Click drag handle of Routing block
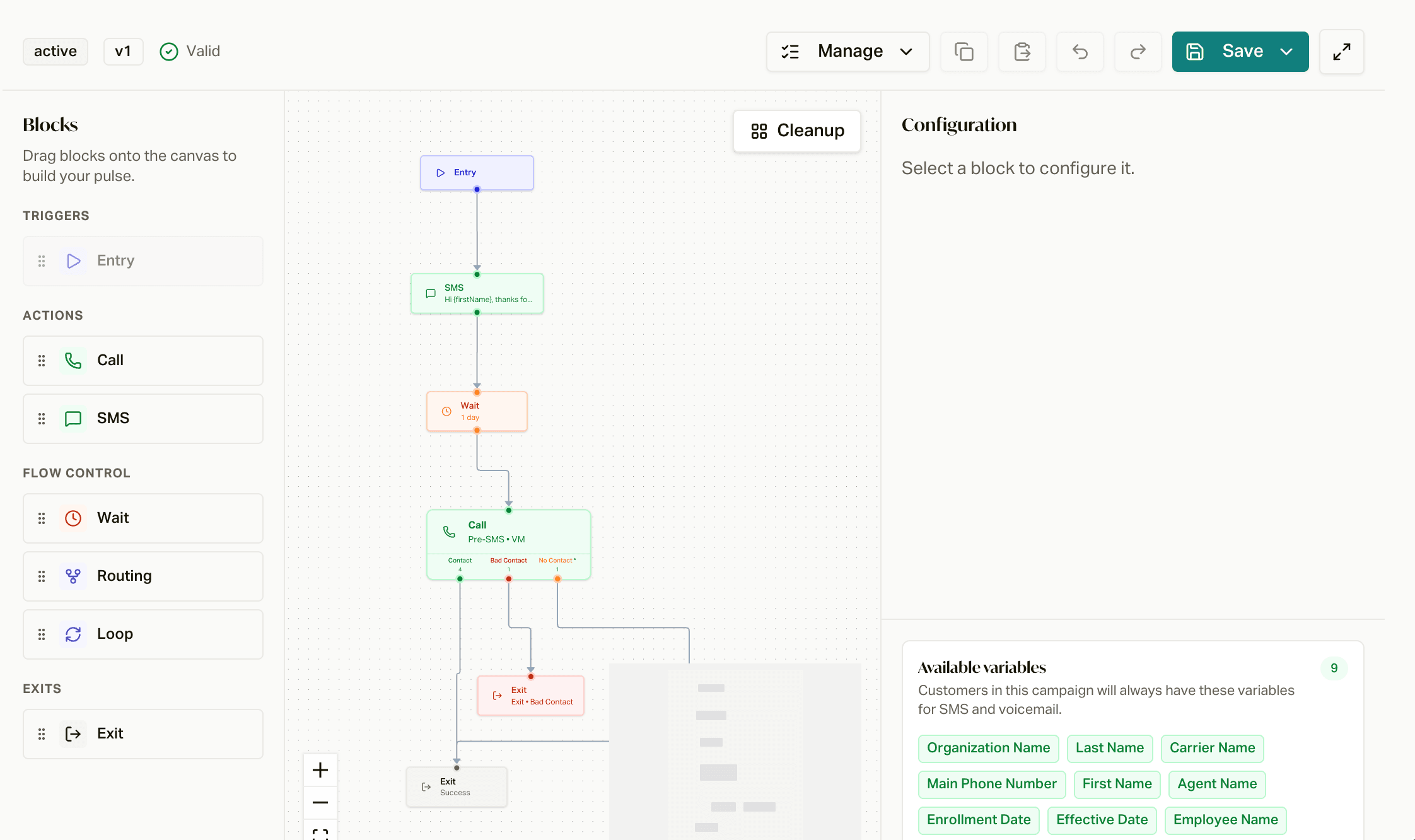 [x=42, y=576]
